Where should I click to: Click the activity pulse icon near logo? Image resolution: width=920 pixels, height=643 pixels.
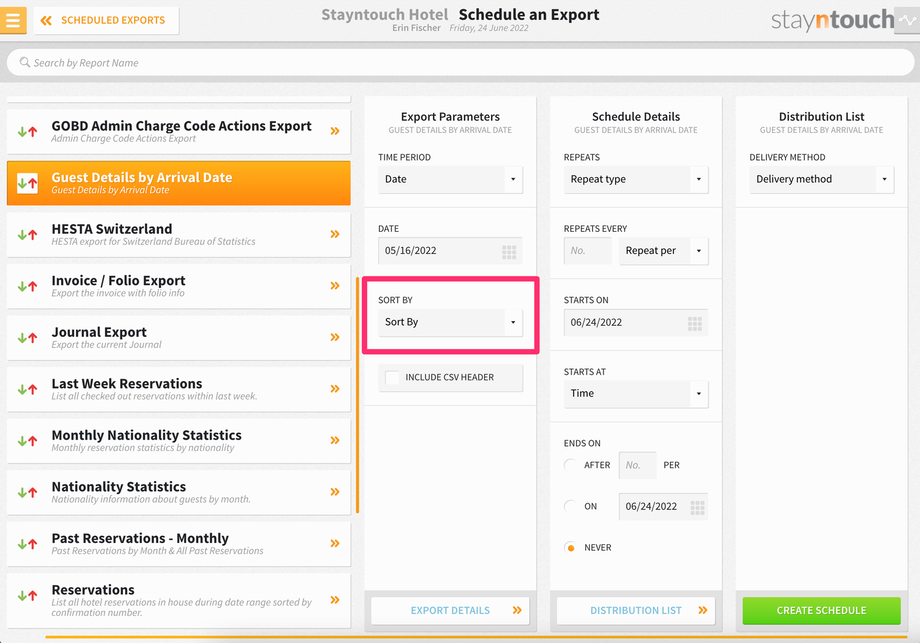(x=907, y=21)
